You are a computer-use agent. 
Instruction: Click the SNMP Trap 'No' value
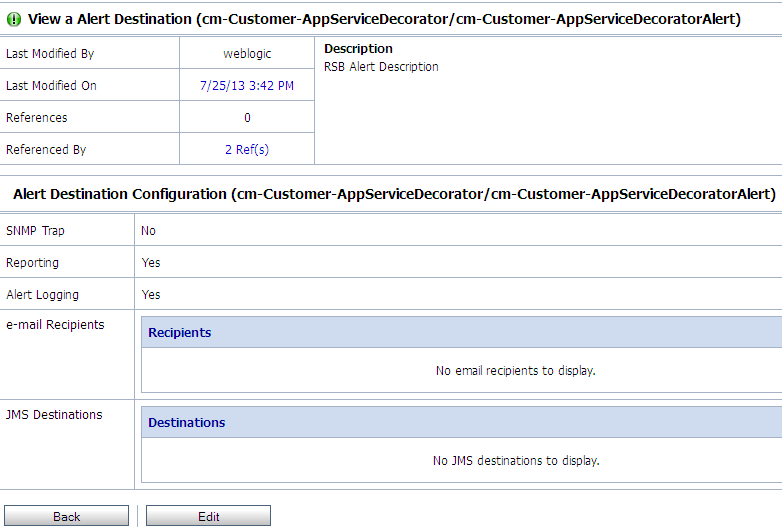[149, 231]
